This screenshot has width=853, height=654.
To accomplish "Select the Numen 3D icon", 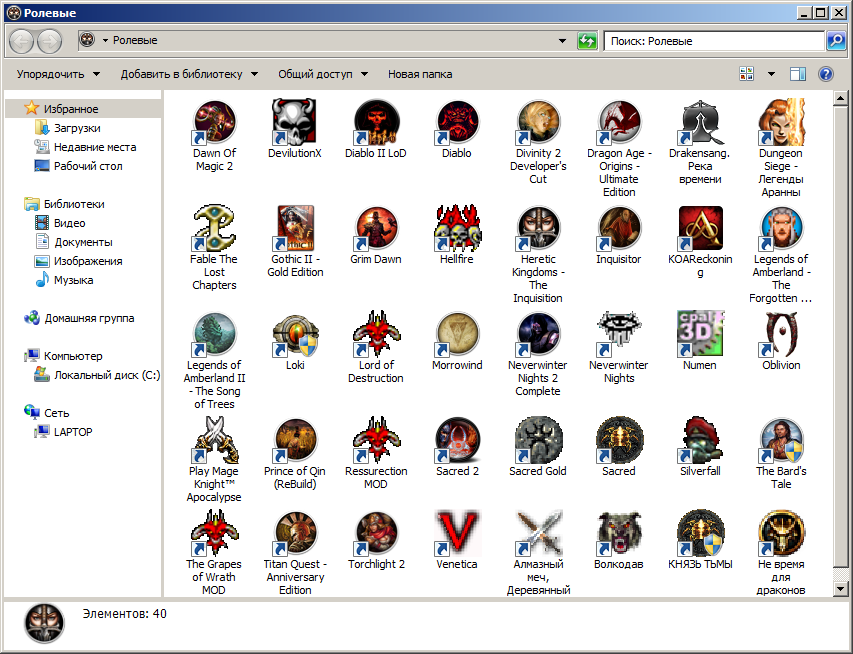I will pos(700,334).
